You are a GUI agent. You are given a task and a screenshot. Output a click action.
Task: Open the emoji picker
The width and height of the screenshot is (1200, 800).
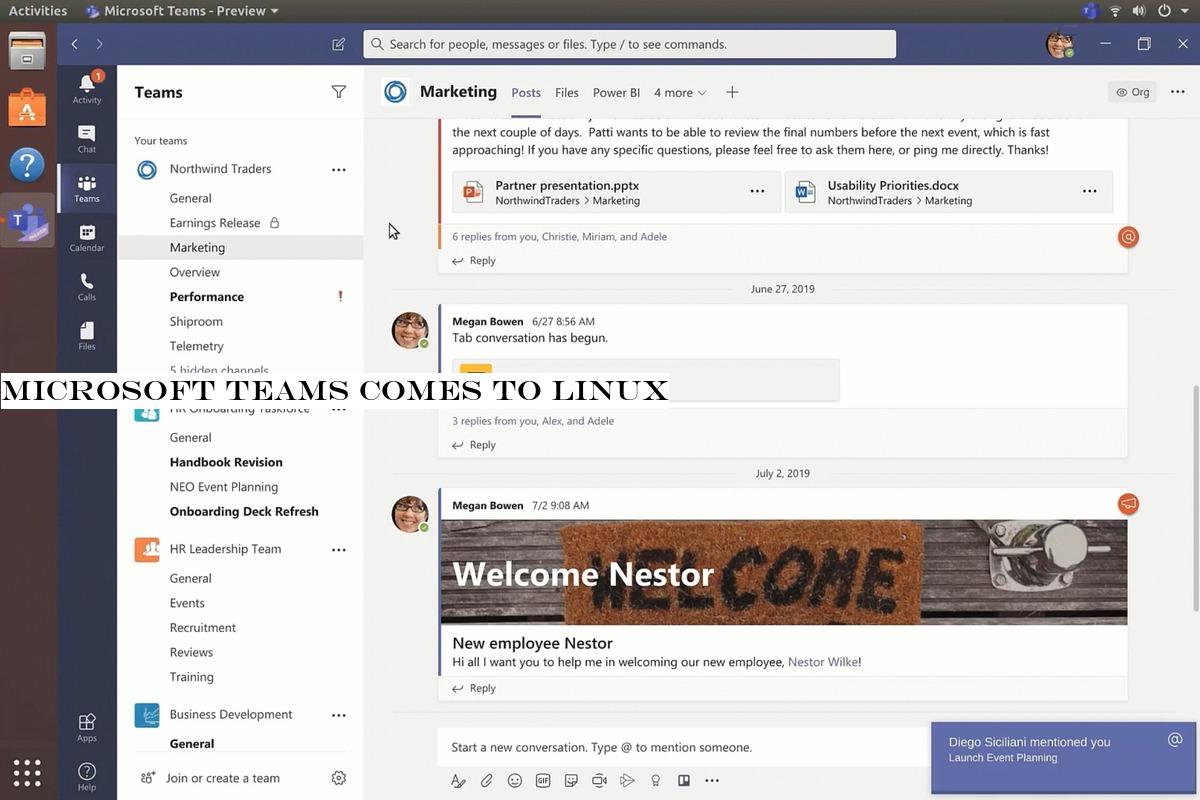515,781
